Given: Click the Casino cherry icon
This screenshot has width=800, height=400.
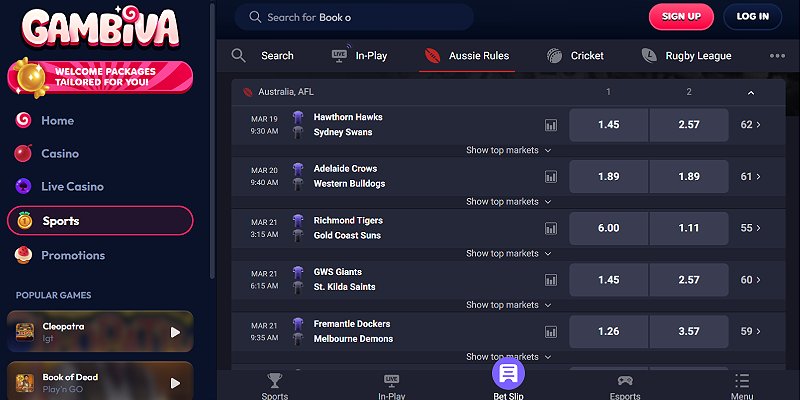Looking at the screenshot, I should pos(23,153).
